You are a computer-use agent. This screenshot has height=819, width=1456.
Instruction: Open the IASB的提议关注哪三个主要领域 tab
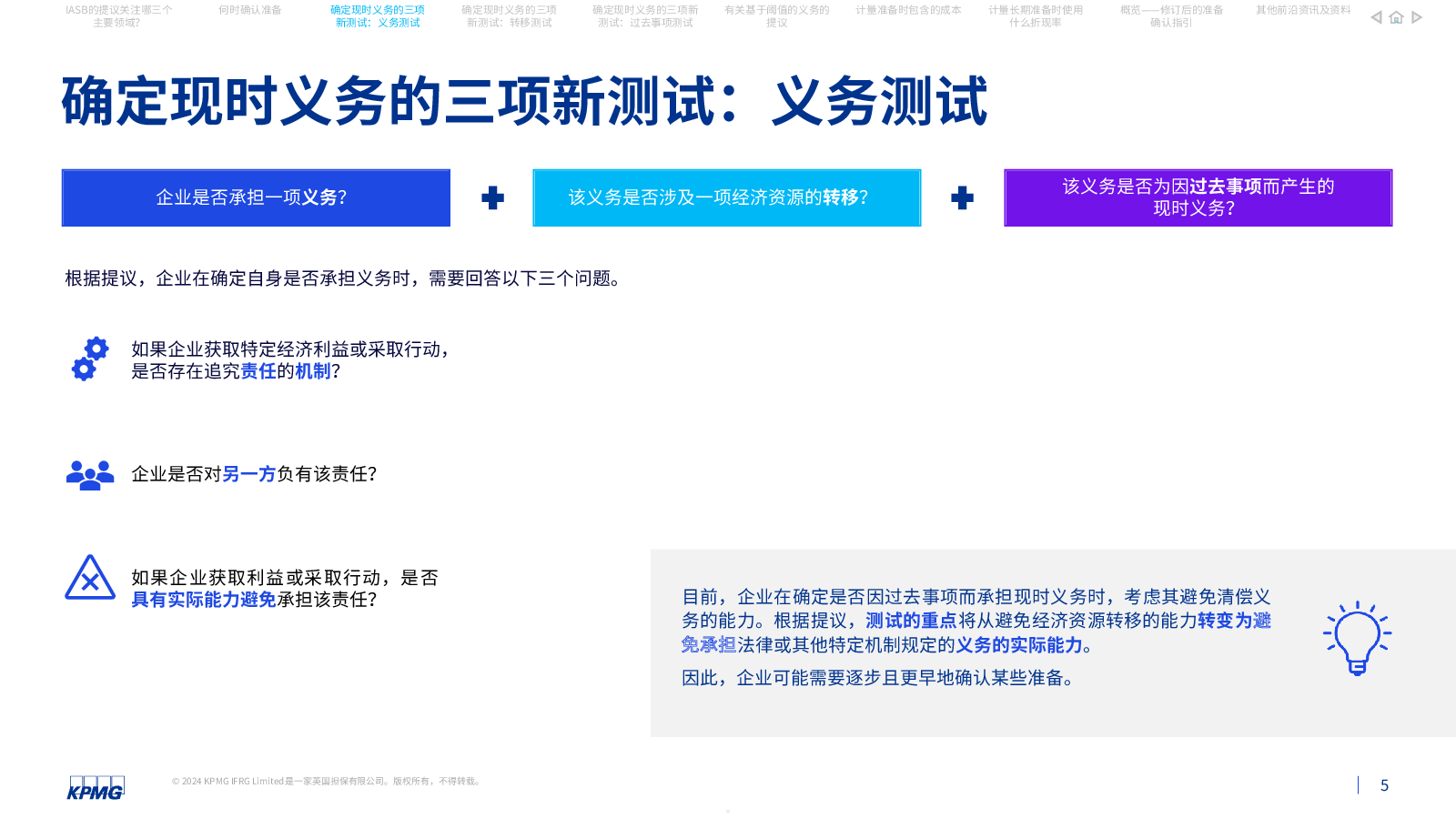click(x=118, y=16)
